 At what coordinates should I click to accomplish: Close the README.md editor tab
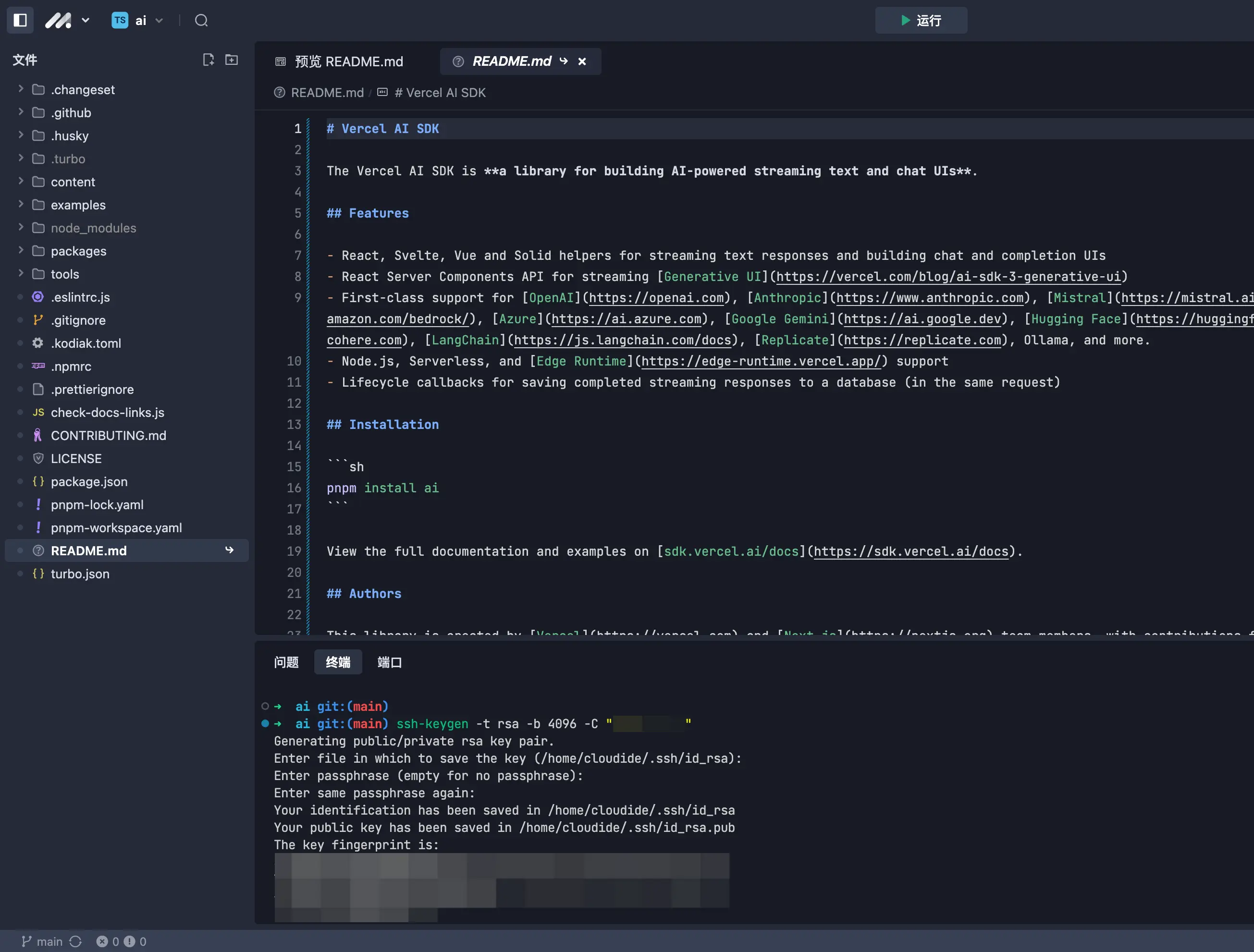pos(582,61)
